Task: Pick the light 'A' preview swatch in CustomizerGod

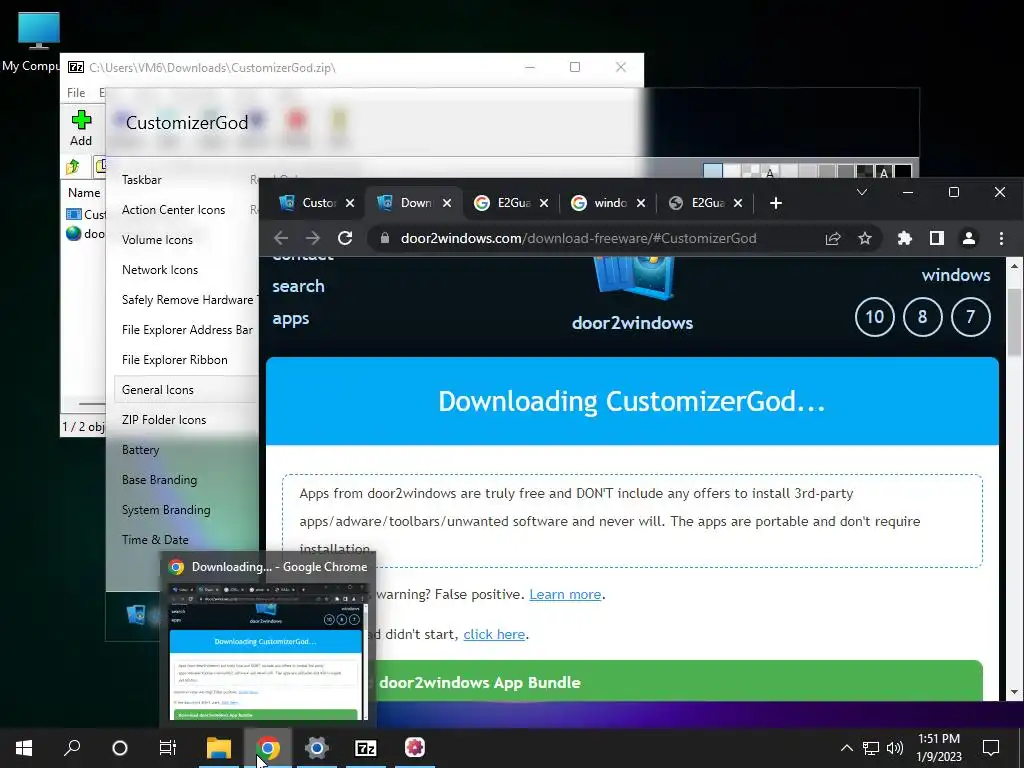Action: (x=770, y=172)
